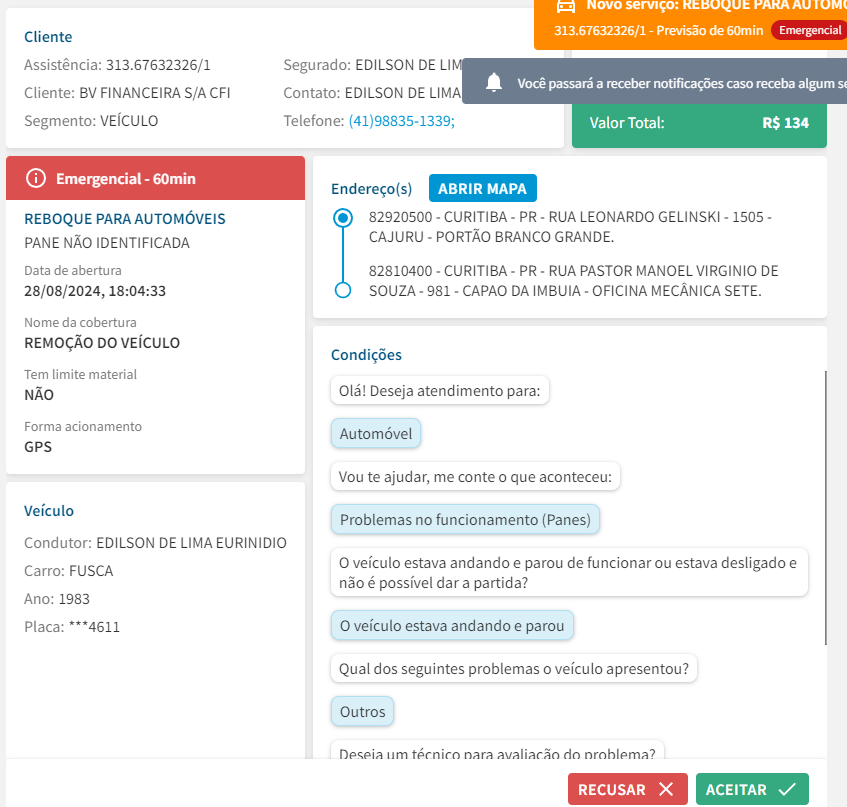The width and height of the screenshot is (847, 807).
Task: Click the Carro value FUSCA
Action: [91, 571]
